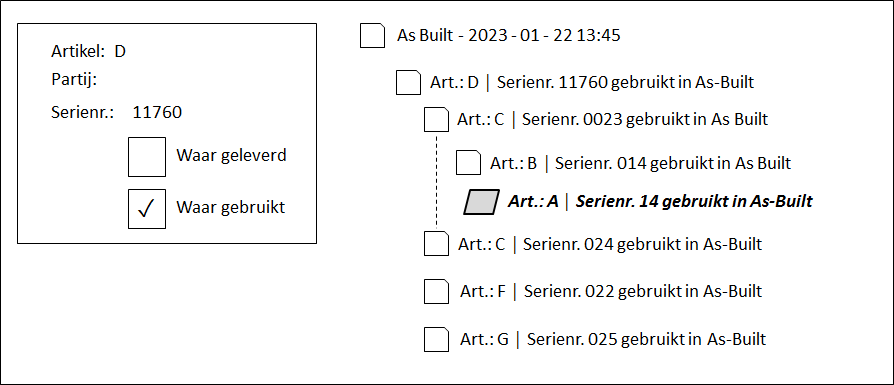
Task: Click the document icon for Art.: B
Action: [x=469, y=163]
